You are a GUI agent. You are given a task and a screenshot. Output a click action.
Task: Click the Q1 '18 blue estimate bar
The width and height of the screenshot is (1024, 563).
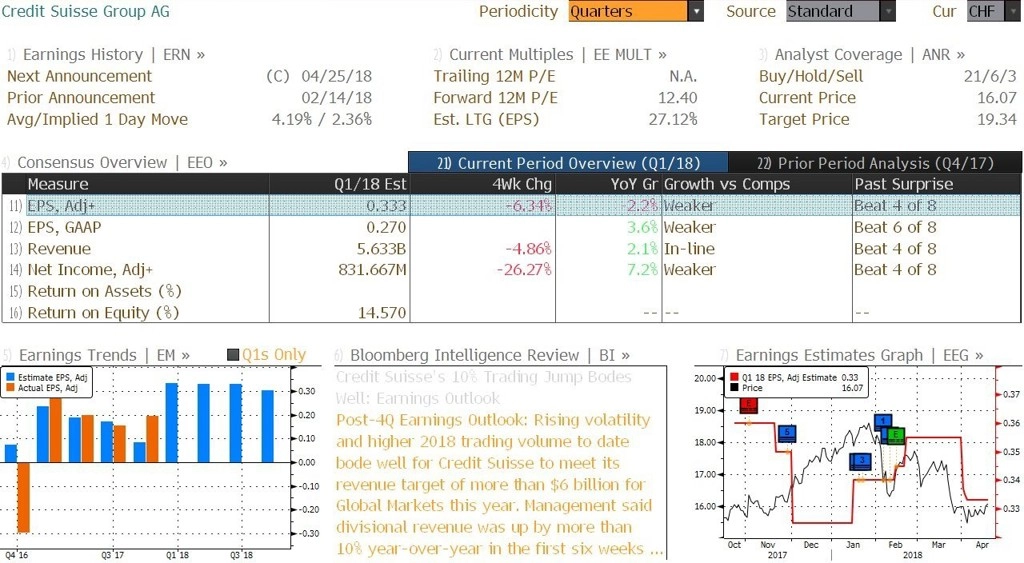172,423
